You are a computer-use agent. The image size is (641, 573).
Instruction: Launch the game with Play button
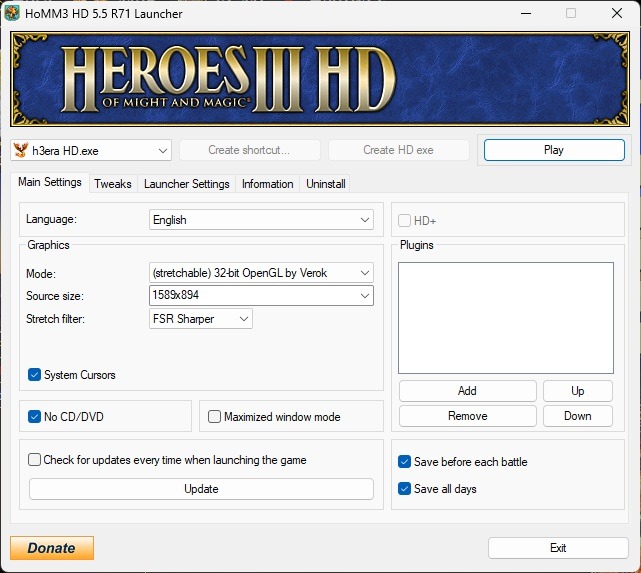[x=554, y=150]
